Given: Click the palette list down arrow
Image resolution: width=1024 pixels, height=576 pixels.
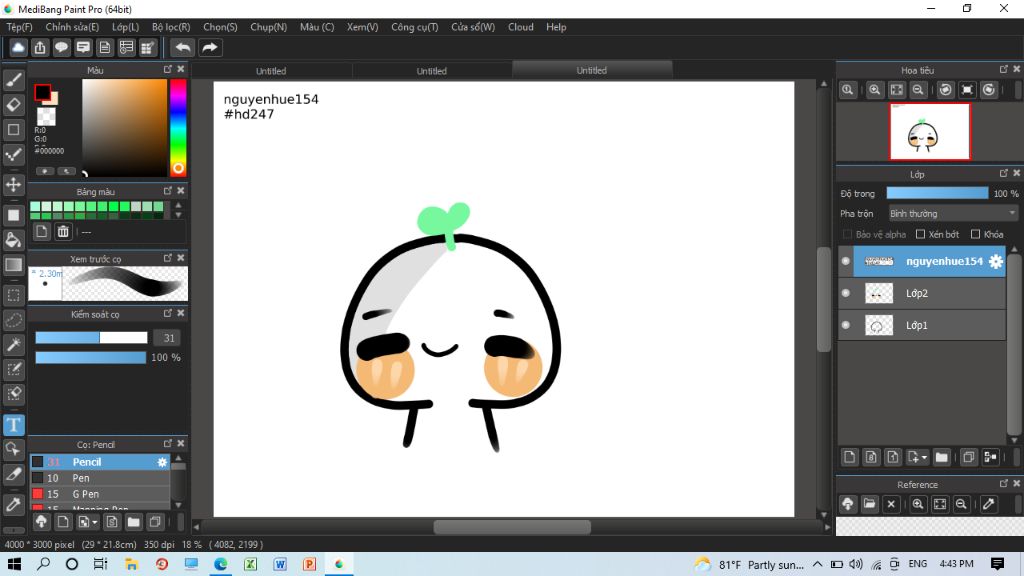Looking at the screenshot, I should [x=178, y=215].
